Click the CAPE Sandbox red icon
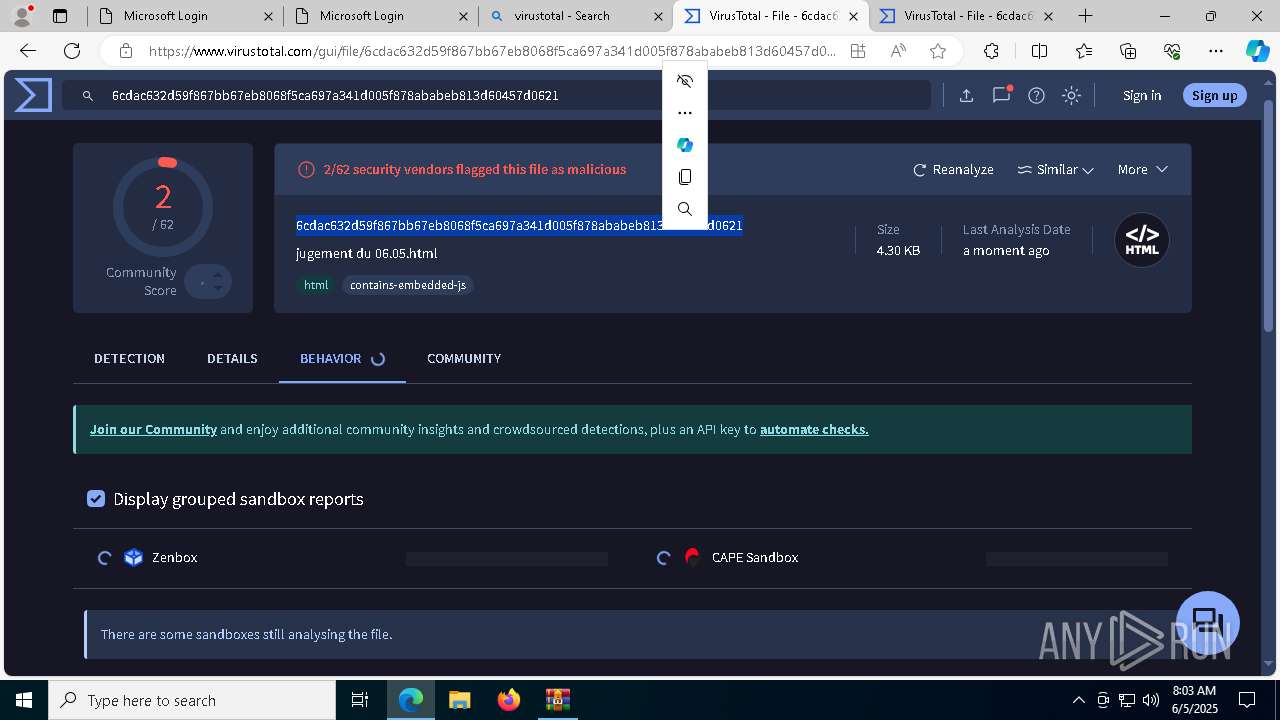Screen dimensions: 1280x720 [x=693, y=557]
